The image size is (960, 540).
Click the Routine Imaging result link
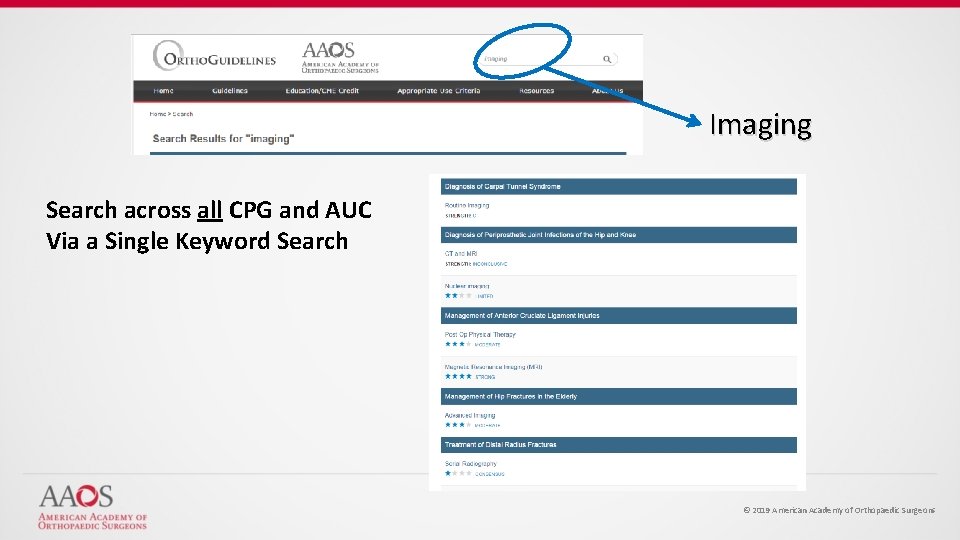pos(467,206)
